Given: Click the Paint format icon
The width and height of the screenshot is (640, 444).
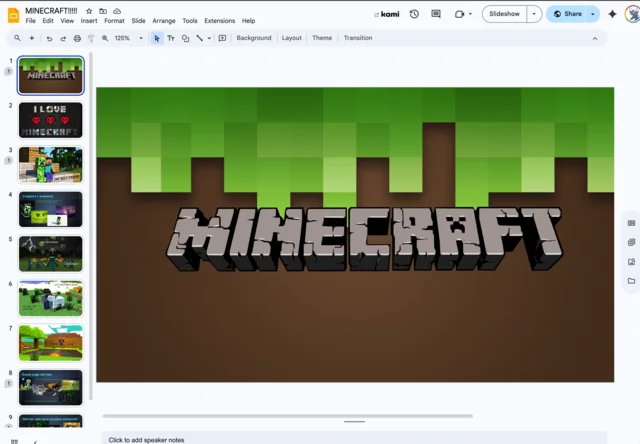Looking at the screenshot, I should pyautogui.click(x=91, y=38).
